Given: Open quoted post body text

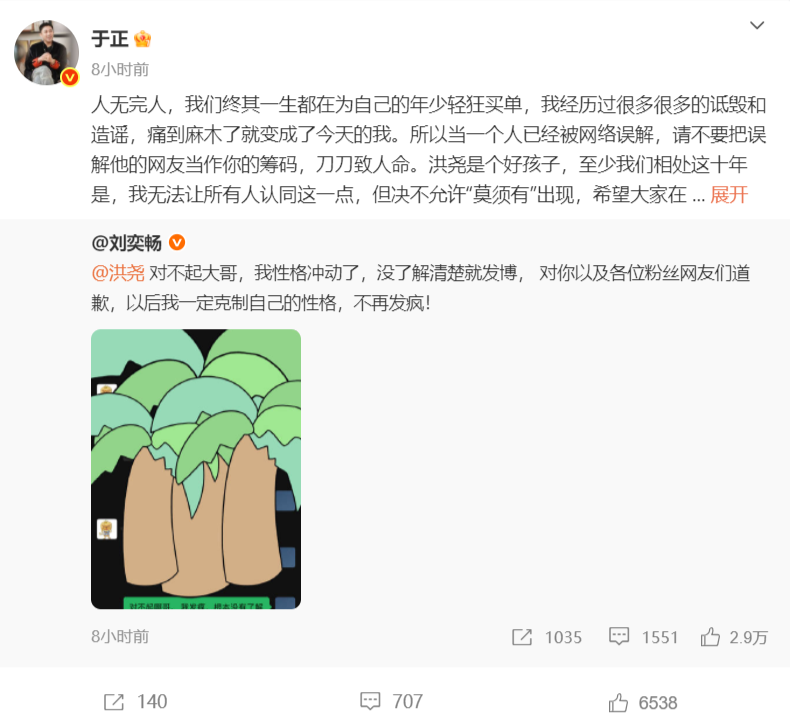Looking at the screenshot, I should click(x=421, y=288).
